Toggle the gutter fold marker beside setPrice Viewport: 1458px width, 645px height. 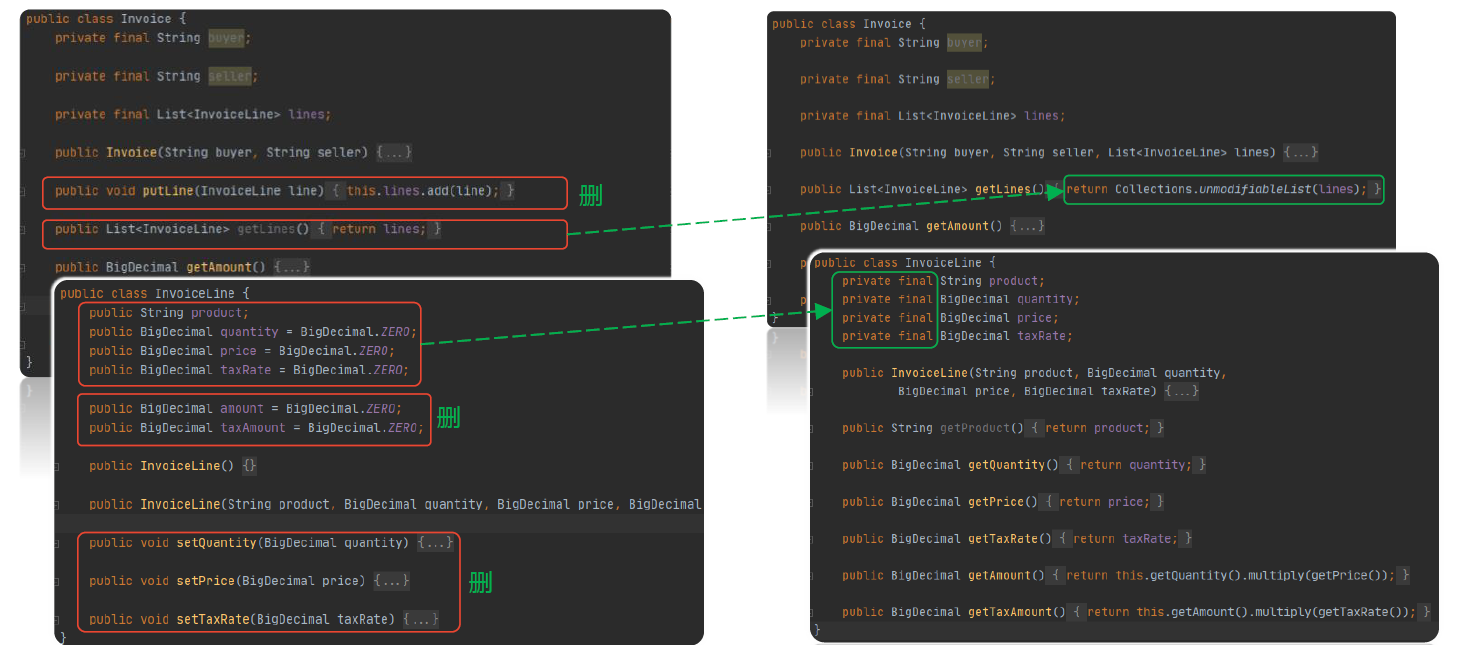pyautogui.click(x=57, y=581)
